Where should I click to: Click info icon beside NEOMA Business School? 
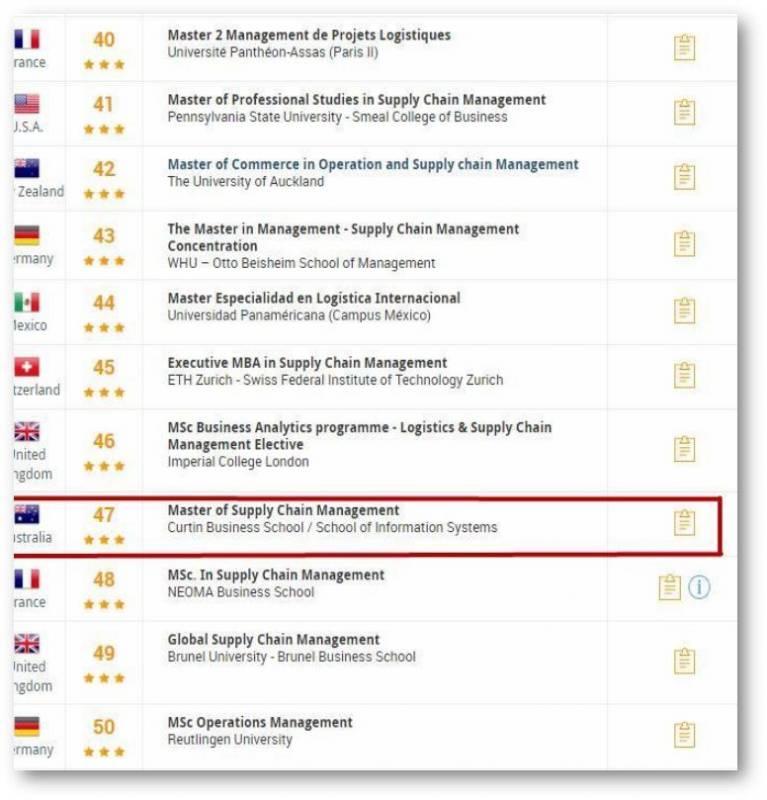pyautogui.click(x=699, y=587)
